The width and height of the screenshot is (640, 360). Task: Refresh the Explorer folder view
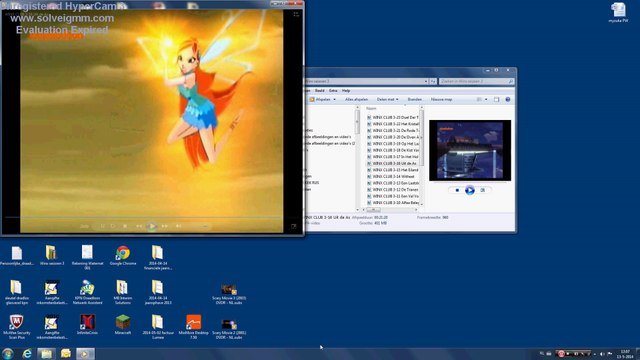(x=433, y=81)
